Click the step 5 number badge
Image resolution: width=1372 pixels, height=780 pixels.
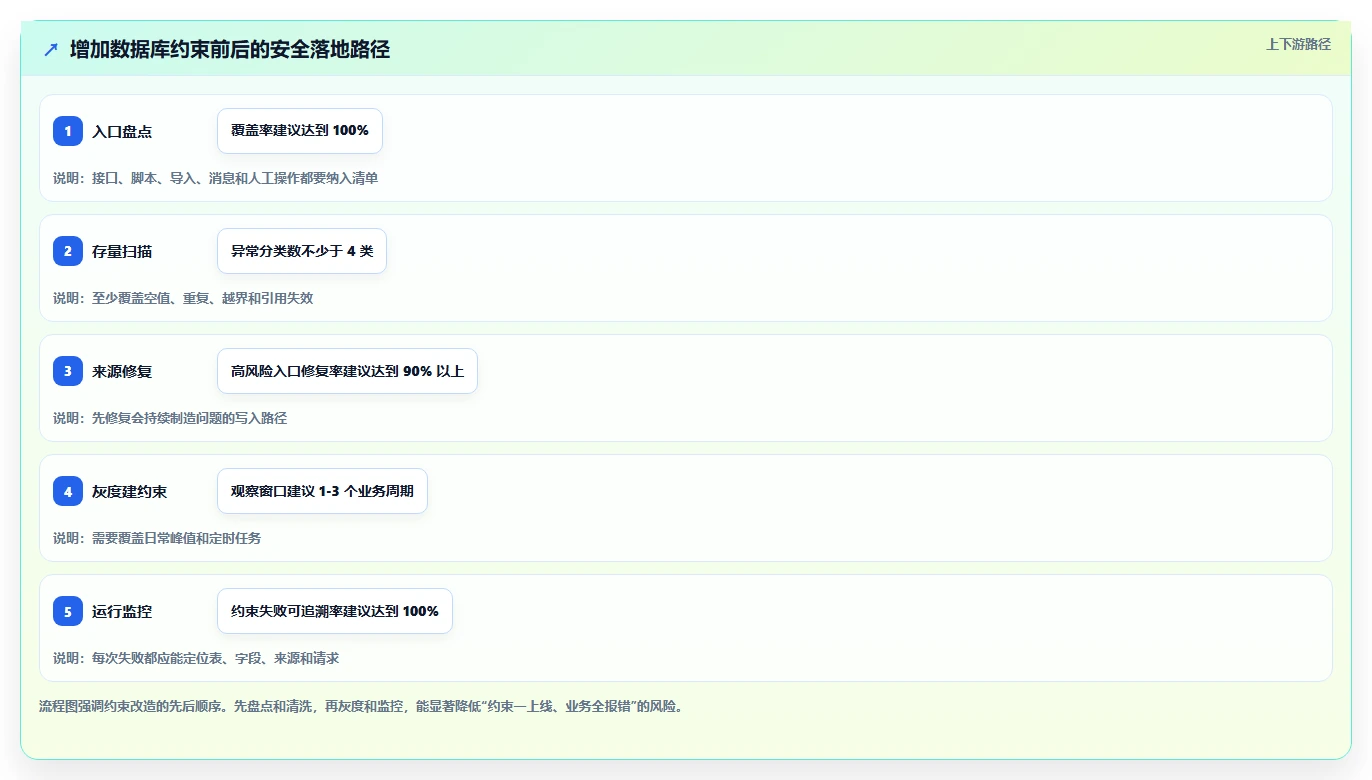pos(68,611)
